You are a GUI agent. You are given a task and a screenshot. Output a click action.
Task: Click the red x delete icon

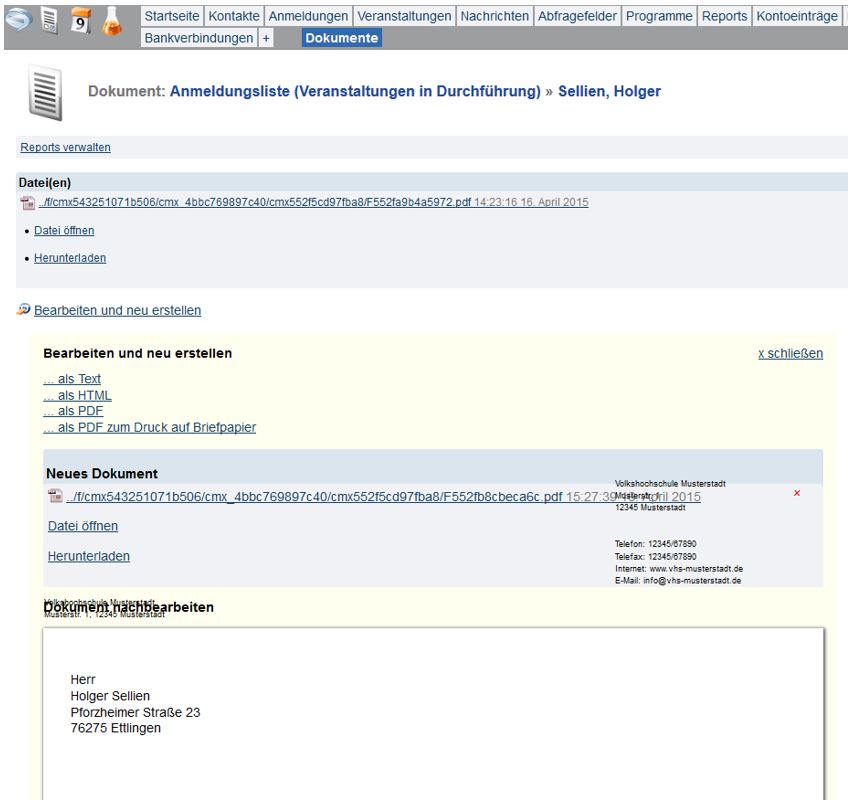(x=796, y=493)
